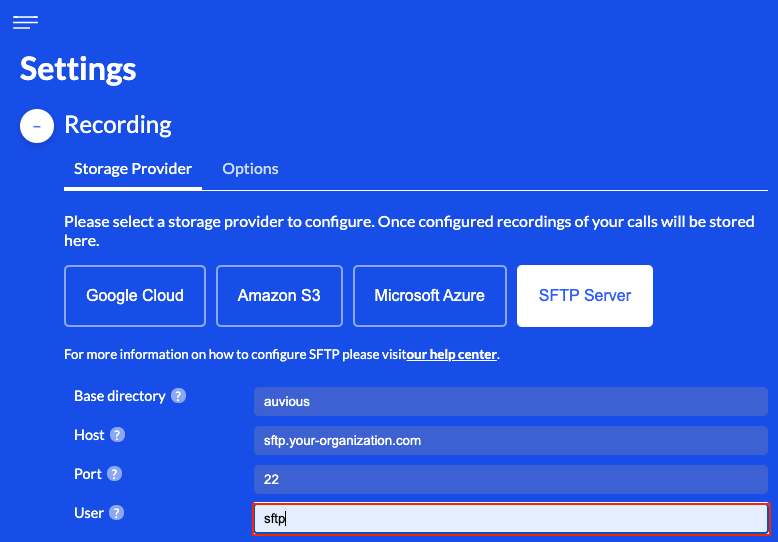Click the Settings page heading
The image size is (778, 542).
pyautogui.click(x=78, y=69)
